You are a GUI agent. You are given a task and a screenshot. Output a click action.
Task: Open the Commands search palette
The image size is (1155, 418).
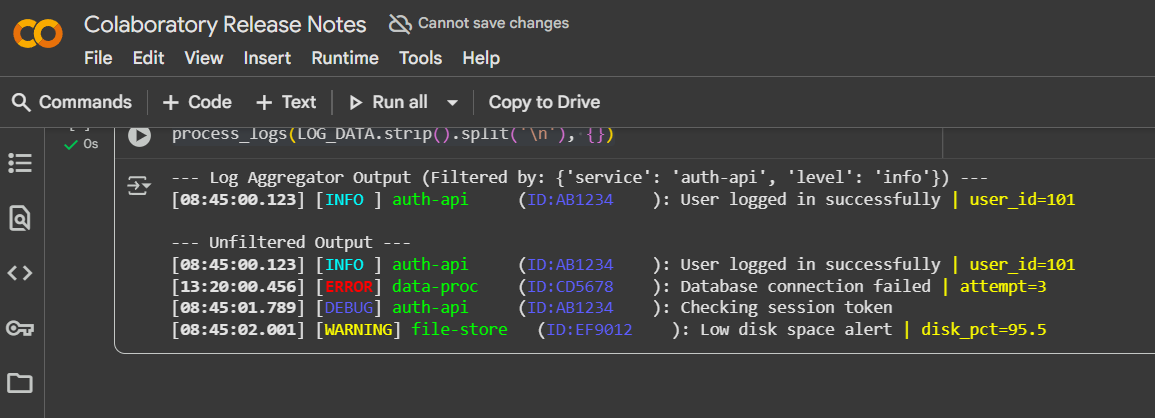(x=72, y=102)
